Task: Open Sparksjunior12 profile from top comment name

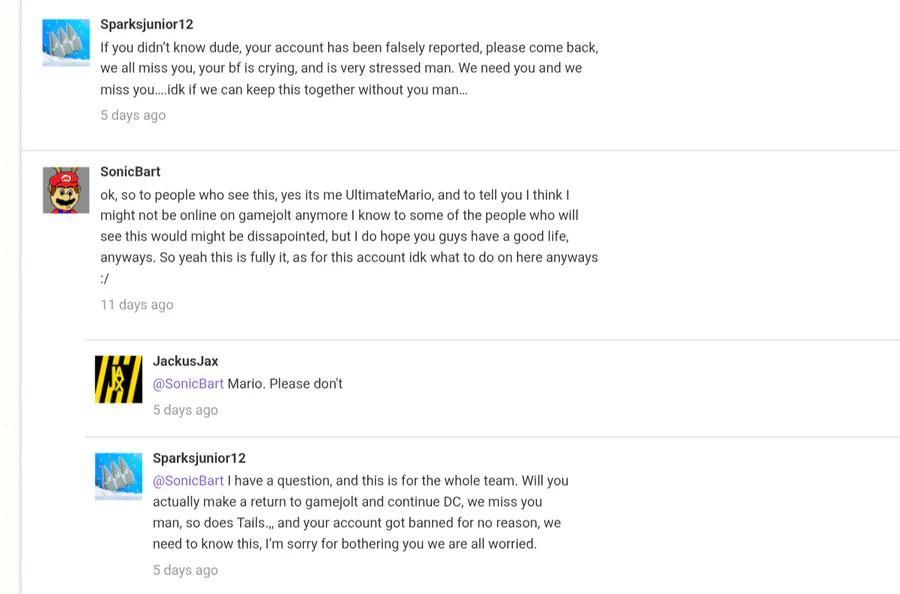Action: [146, 24]
